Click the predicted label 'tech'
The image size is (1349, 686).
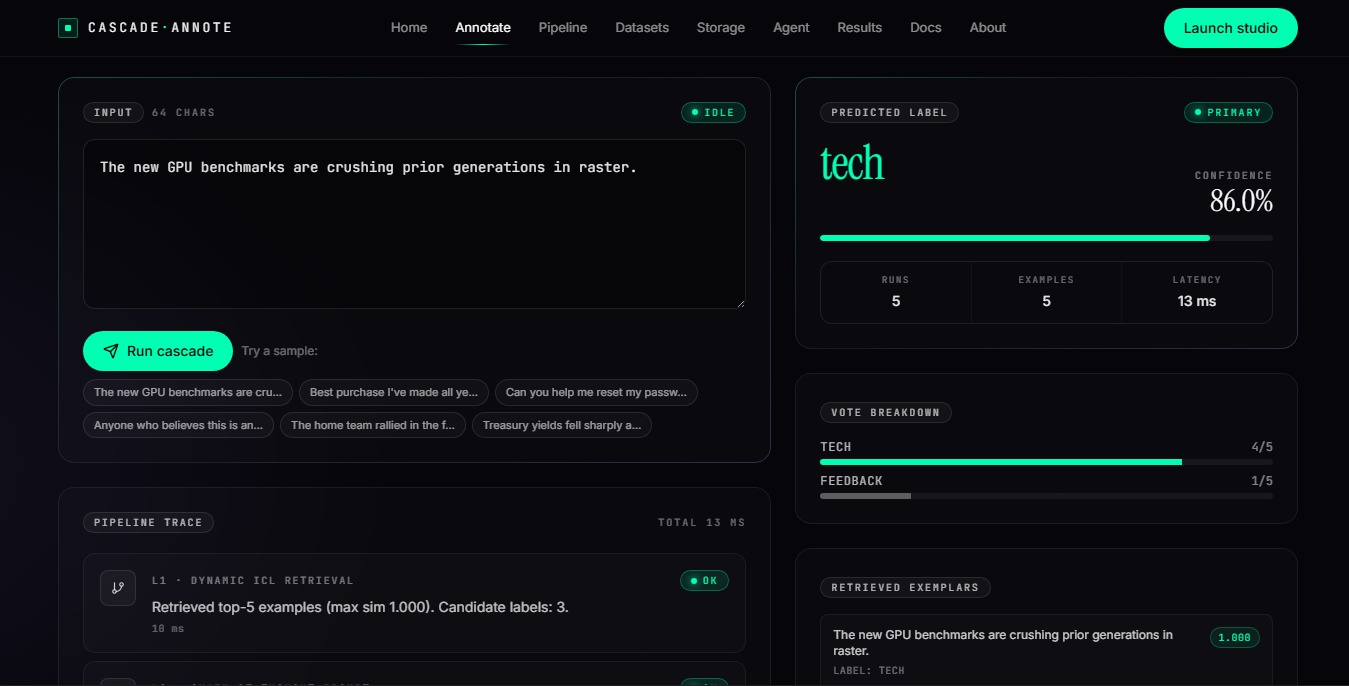click(852, 163)
